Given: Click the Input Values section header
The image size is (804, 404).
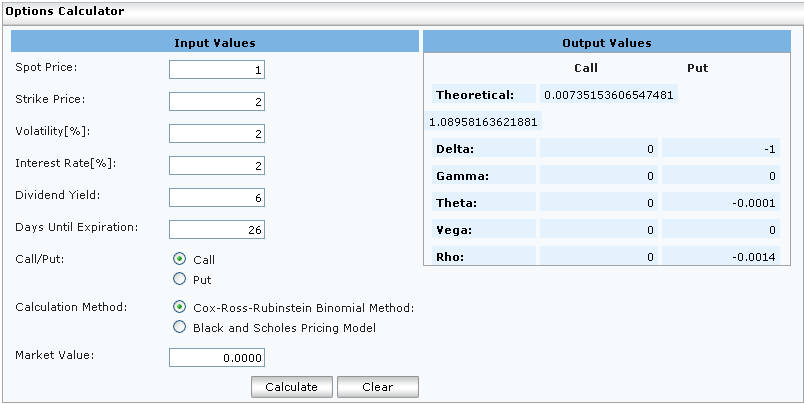Looking at the screenshot, I should (x=215, y=43).
